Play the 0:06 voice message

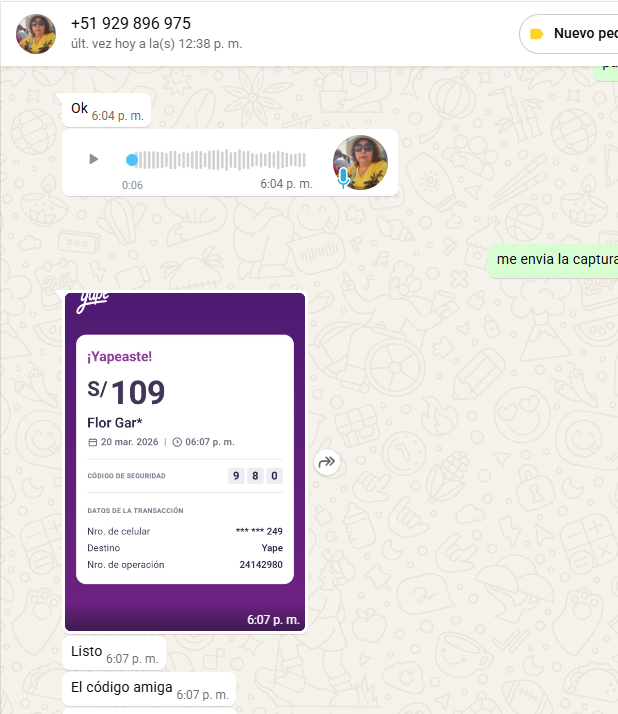pyautogui.click(x=93, y=159)
